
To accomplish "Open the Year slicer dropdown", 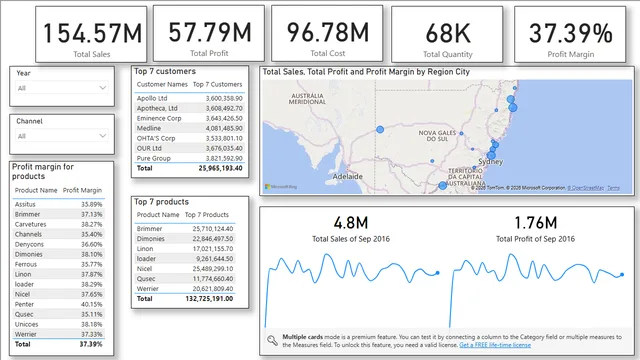I will (x=62, y=88).
